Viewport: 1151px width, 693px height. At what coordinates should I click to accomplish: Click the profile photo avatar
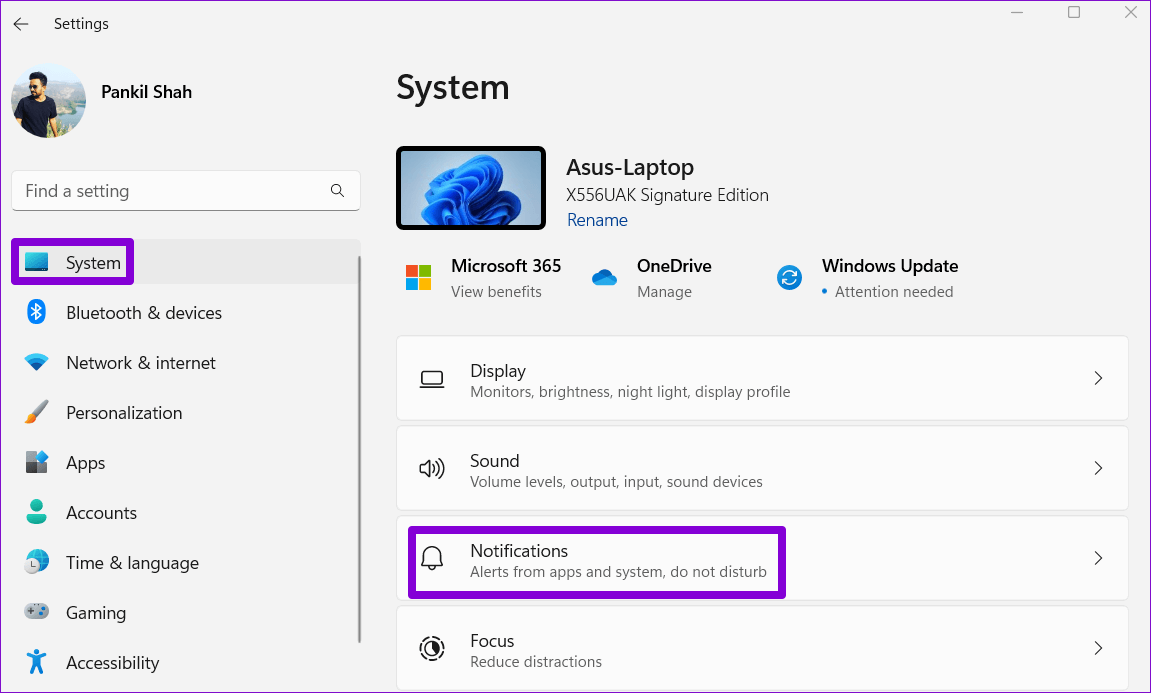[x=48, y=101]
